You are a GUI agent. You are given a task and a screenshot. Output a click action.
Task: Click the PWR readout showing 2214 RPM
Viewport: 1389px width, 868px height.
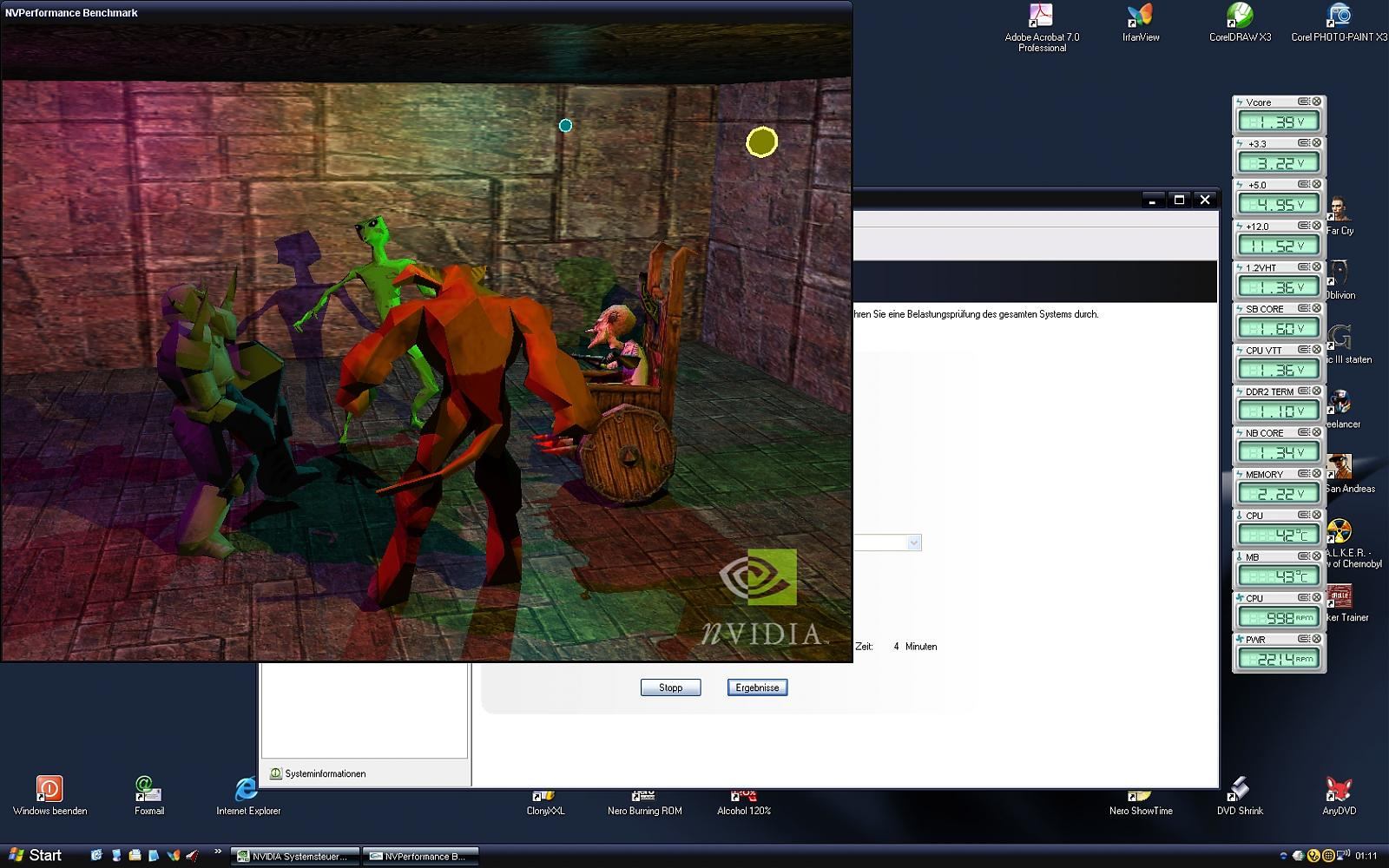pos(1279,659)
